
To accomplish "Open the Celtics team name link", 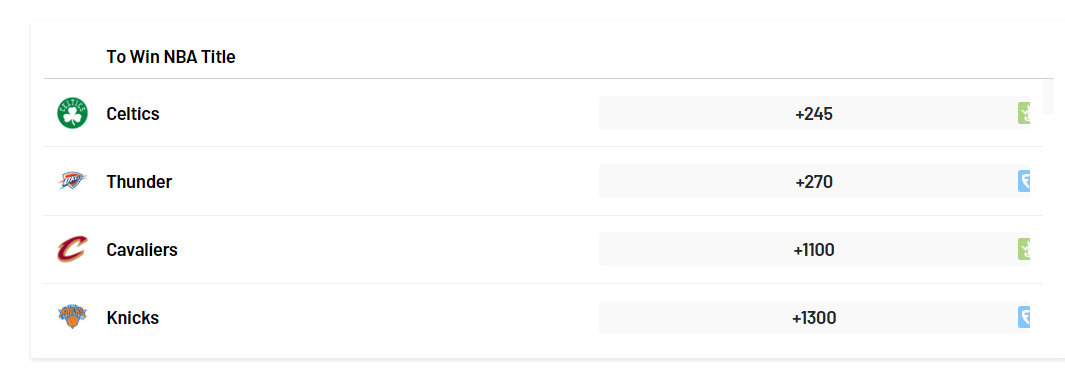I will tap(133, 113).
